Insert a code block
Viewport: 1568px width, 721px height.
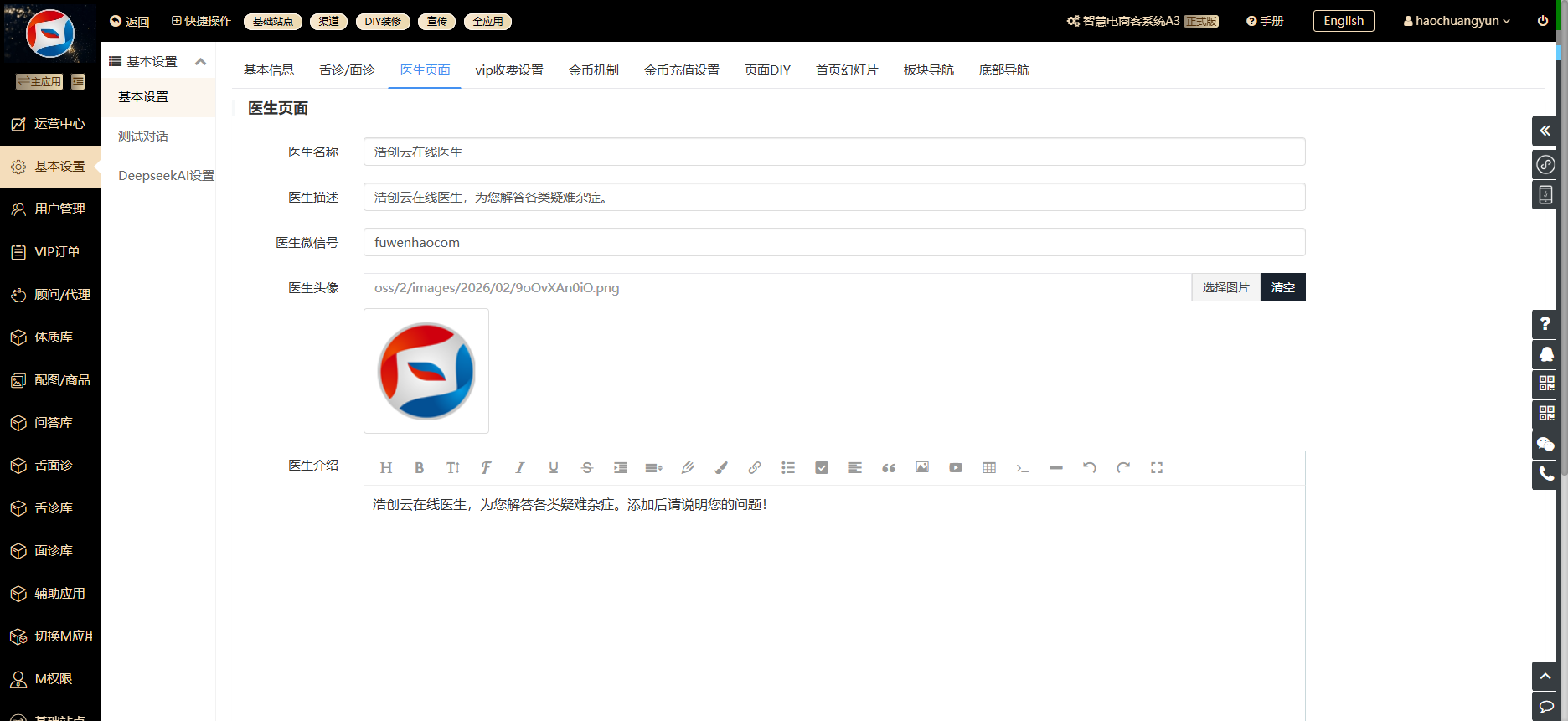coord(1023,468)
